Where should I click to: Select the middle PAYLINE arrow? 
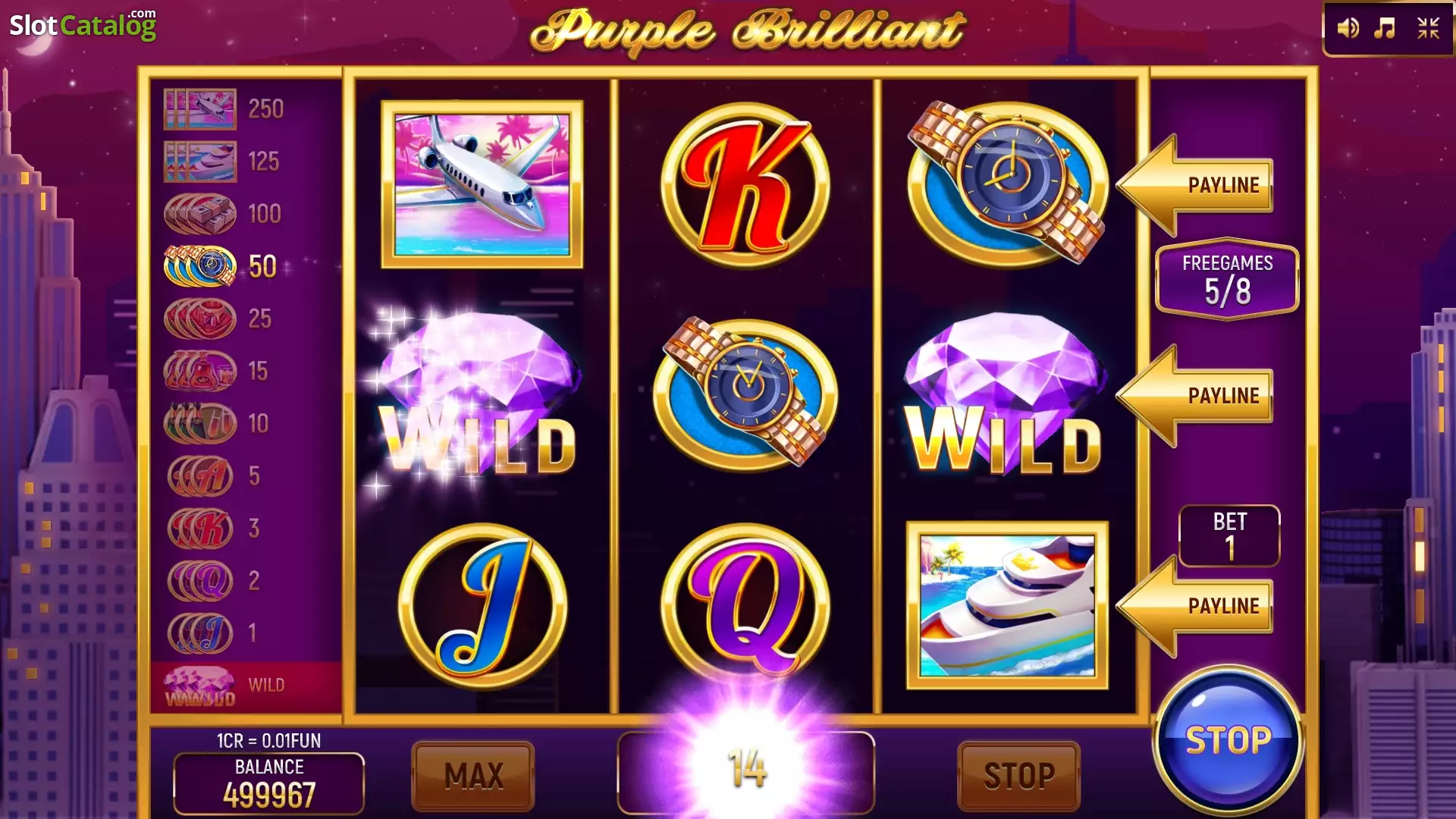(x=1194, y=396)
